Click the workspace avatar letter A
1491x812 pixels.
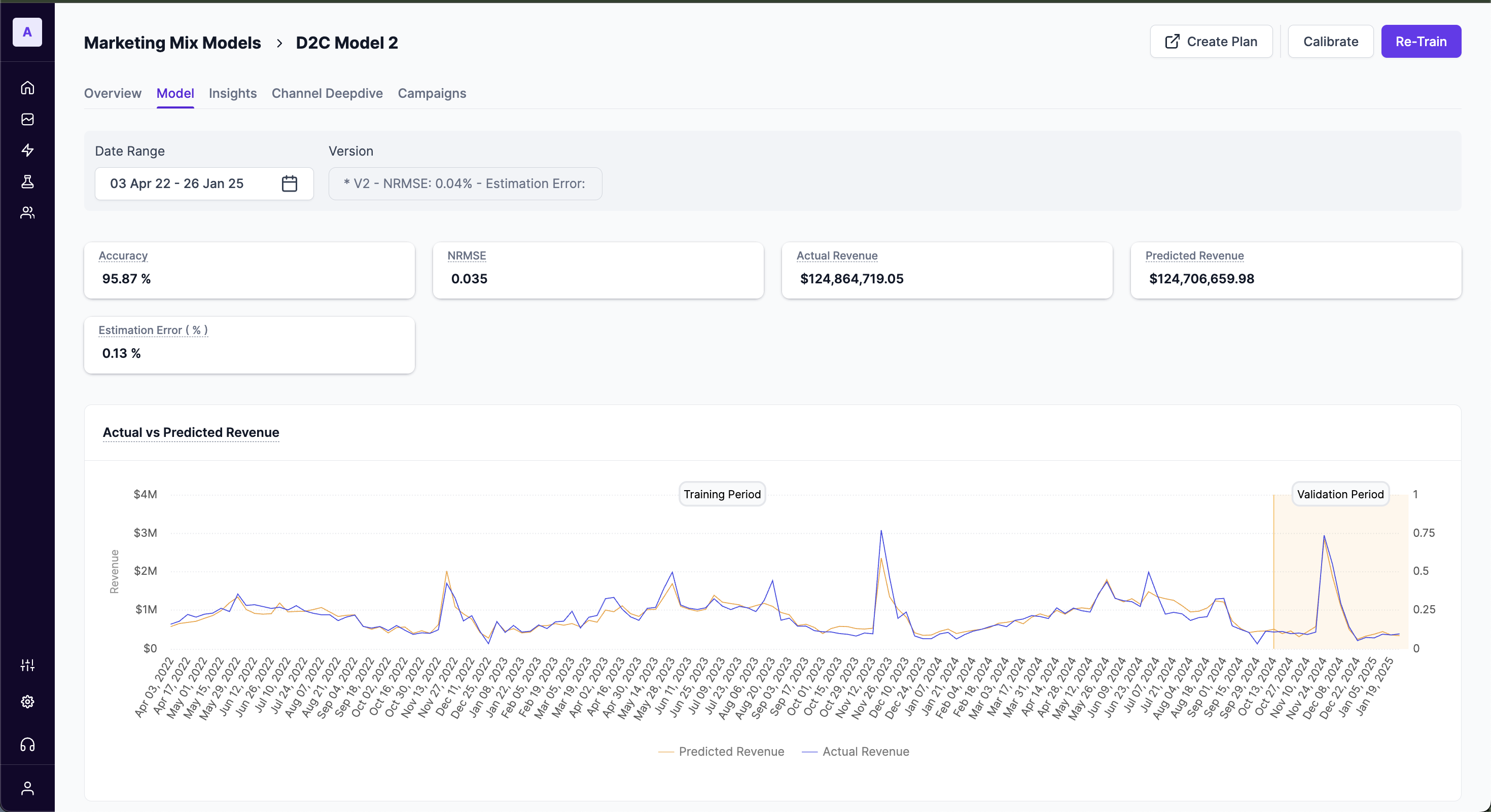click(27, 32)
